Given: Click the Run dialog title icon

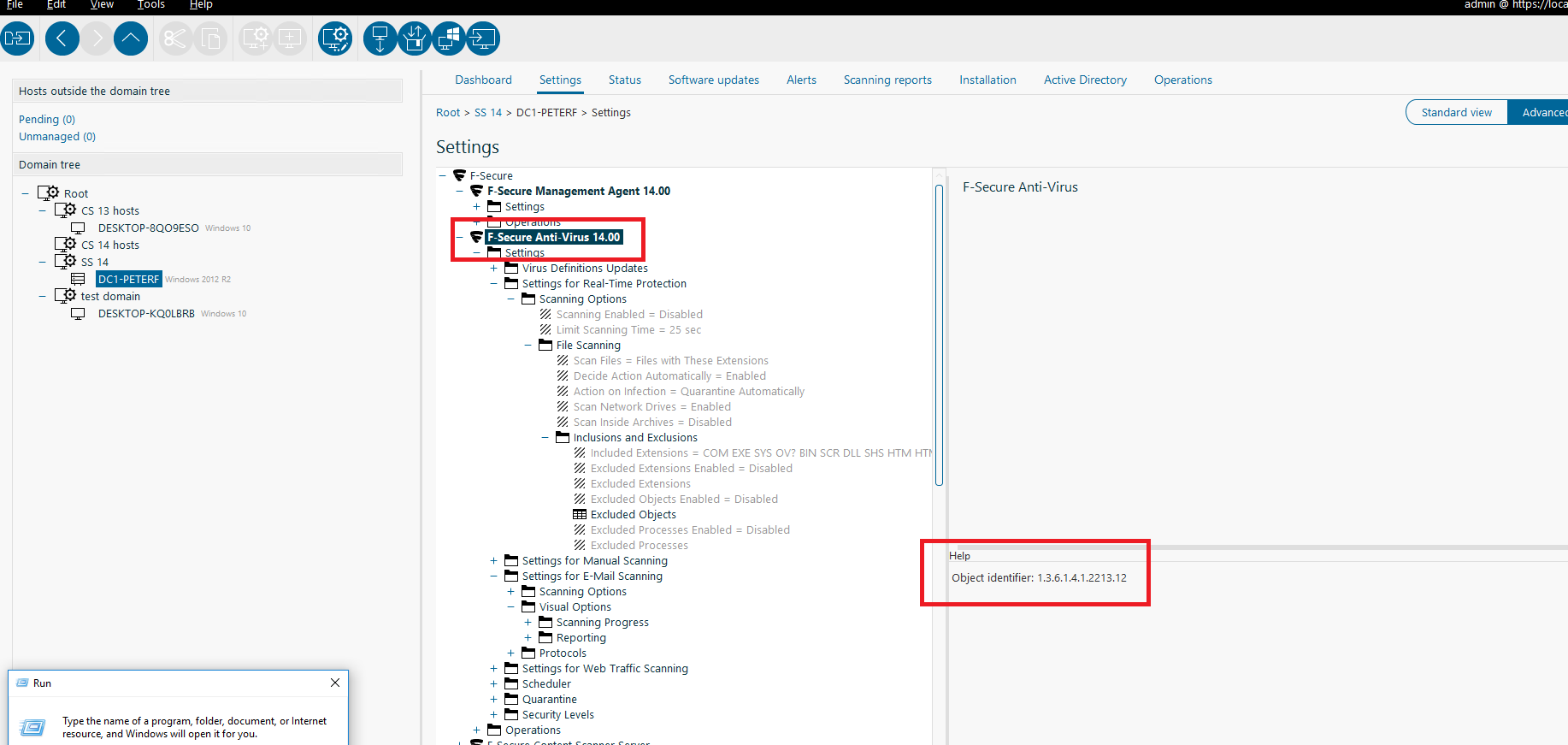Looking at the screenshot, I should [x=23, y=683].
